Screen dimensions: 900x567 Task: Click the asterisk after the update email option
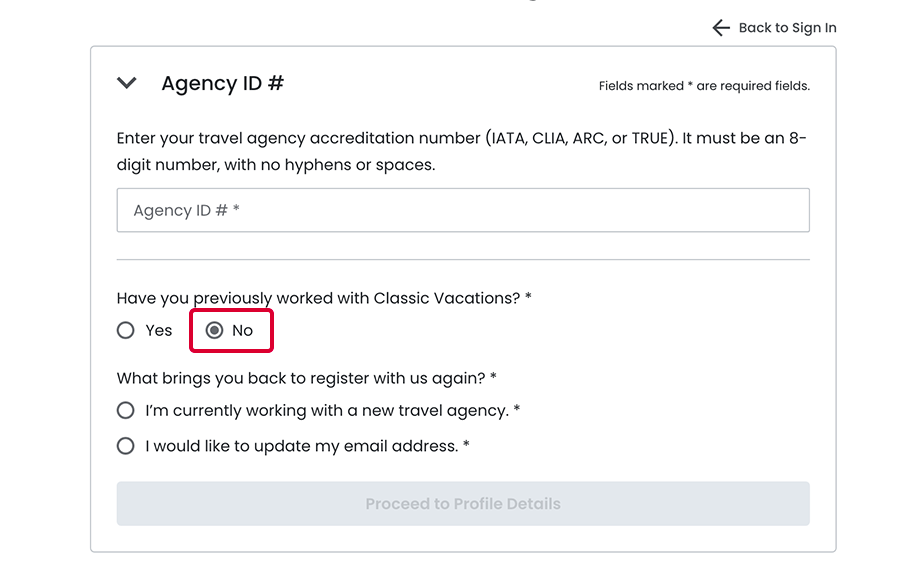point(466,446)
